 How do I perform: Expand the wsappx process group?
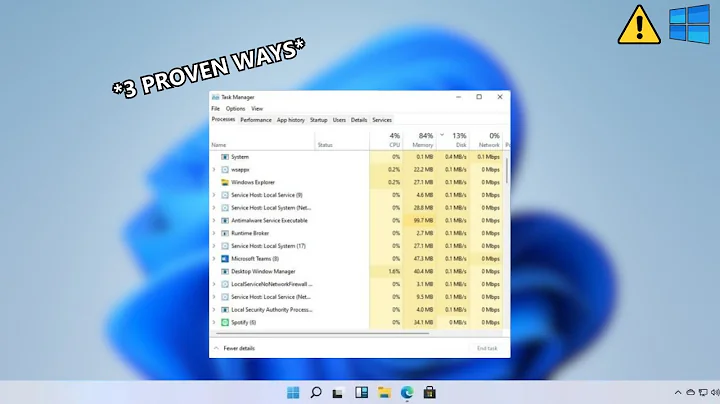214,170
